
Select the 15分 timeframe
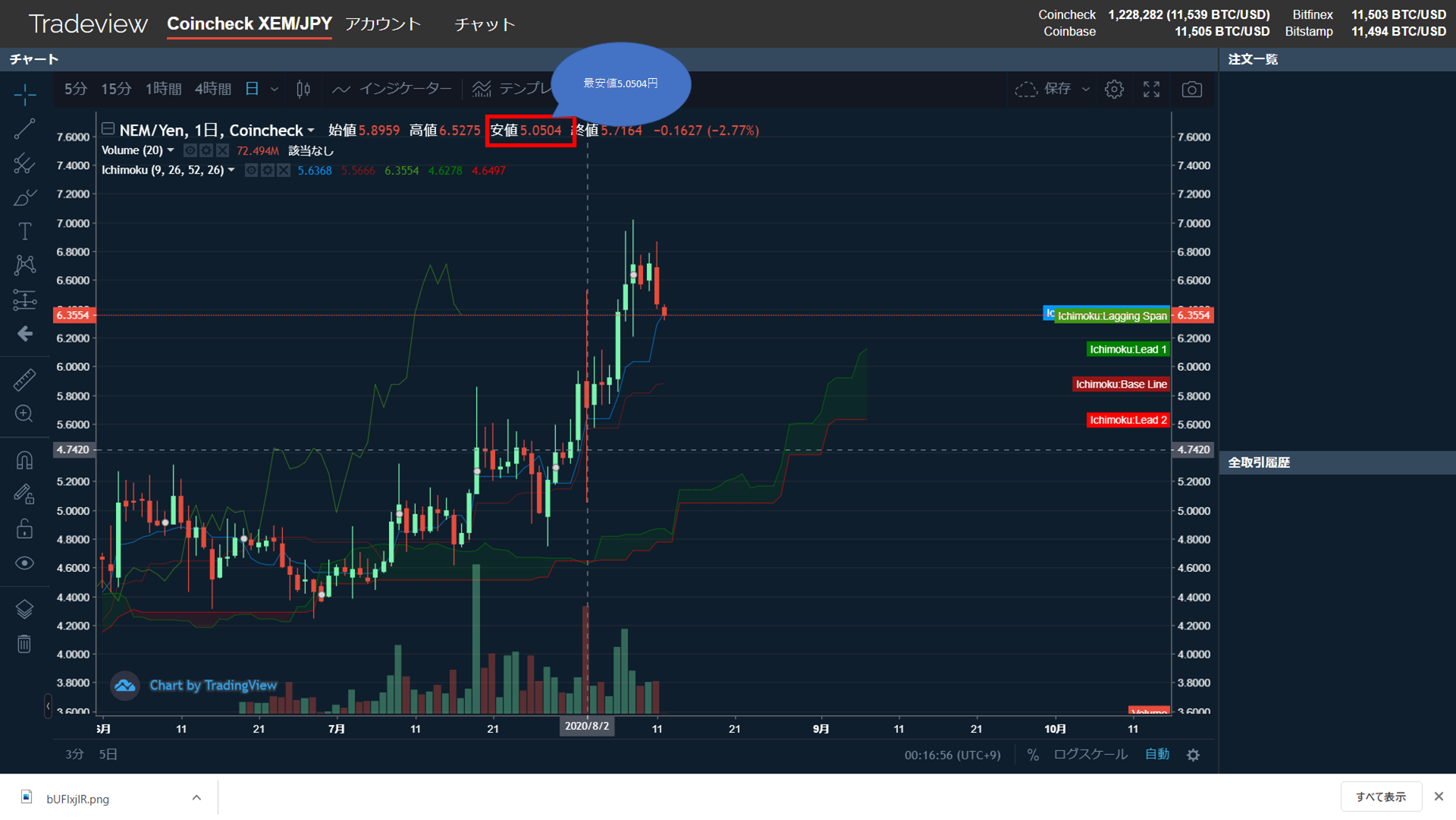point(116,90)
